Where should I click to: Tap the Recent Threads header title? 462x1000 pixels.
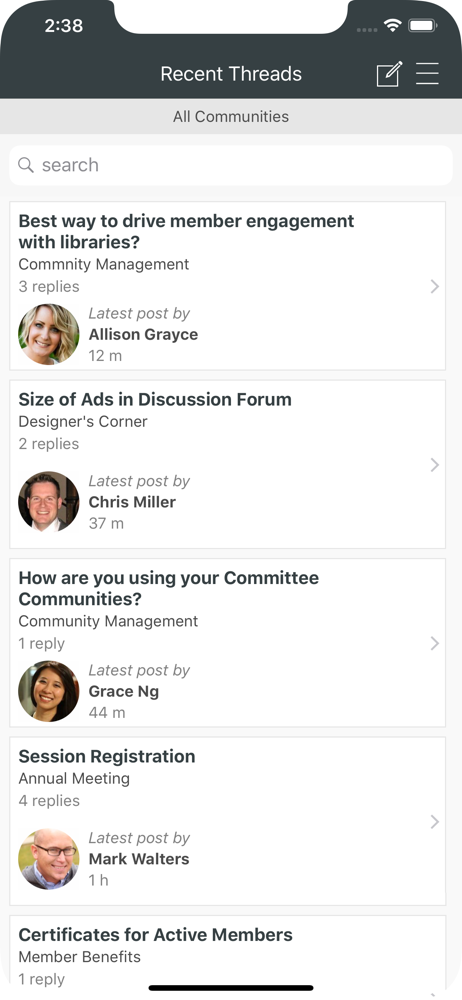coord(231,74)
